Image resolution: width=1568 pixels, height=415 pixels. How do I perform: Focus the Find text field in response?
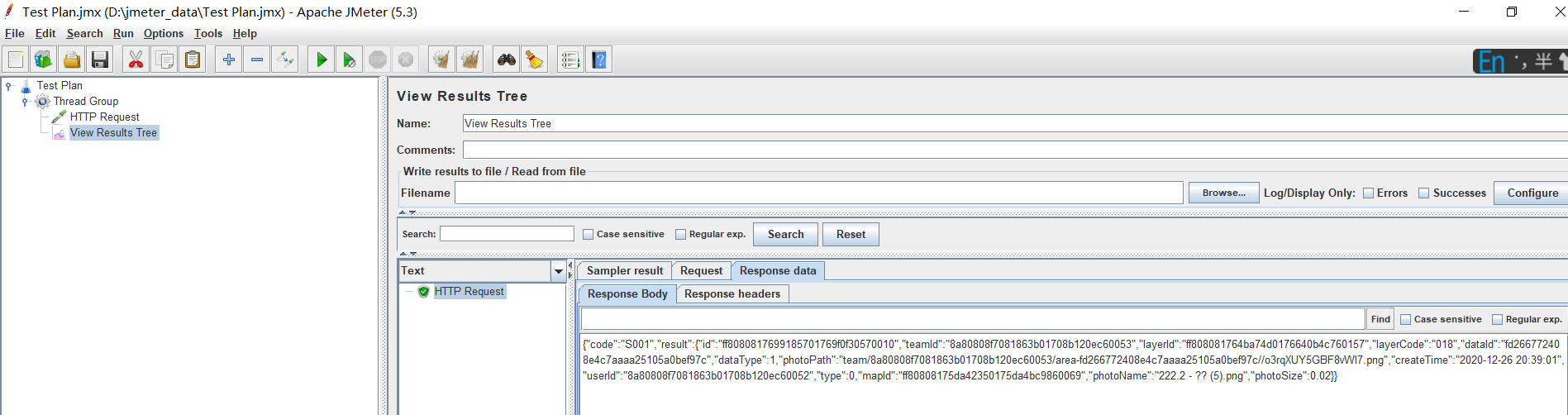coord(973,320)
